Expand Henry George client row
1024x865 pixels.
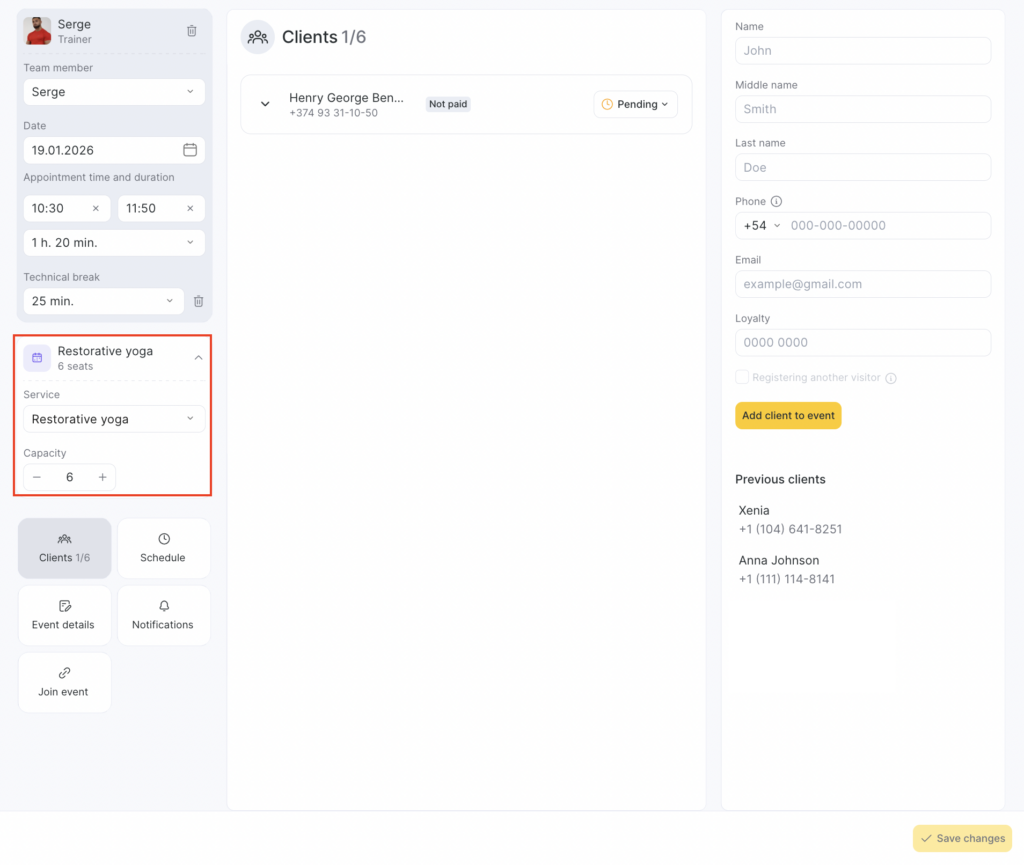pyautogui.click(x=265, y=104)
